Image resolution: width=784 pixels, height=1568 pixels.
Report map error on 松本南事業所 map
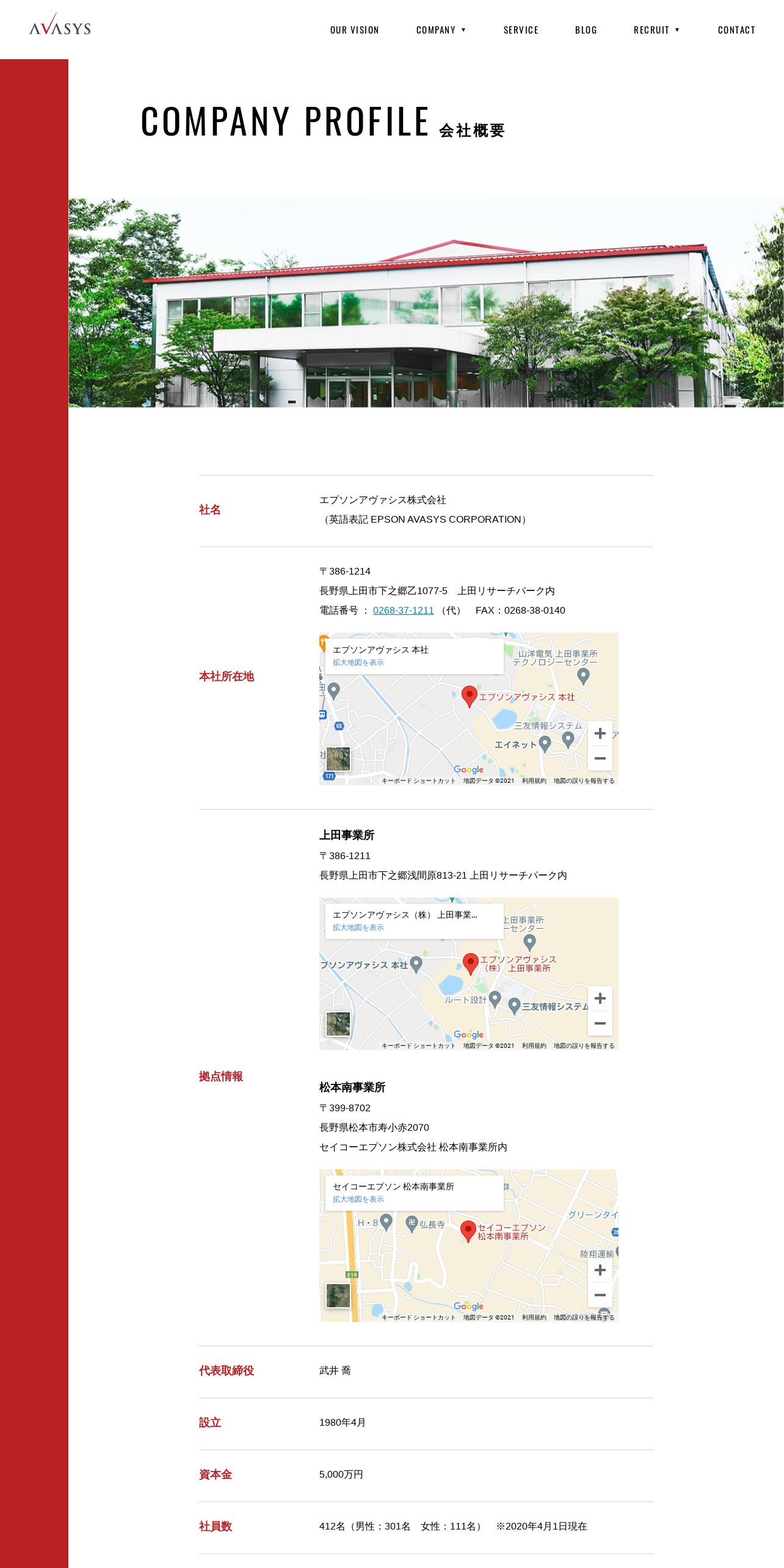click(584, 1317)
